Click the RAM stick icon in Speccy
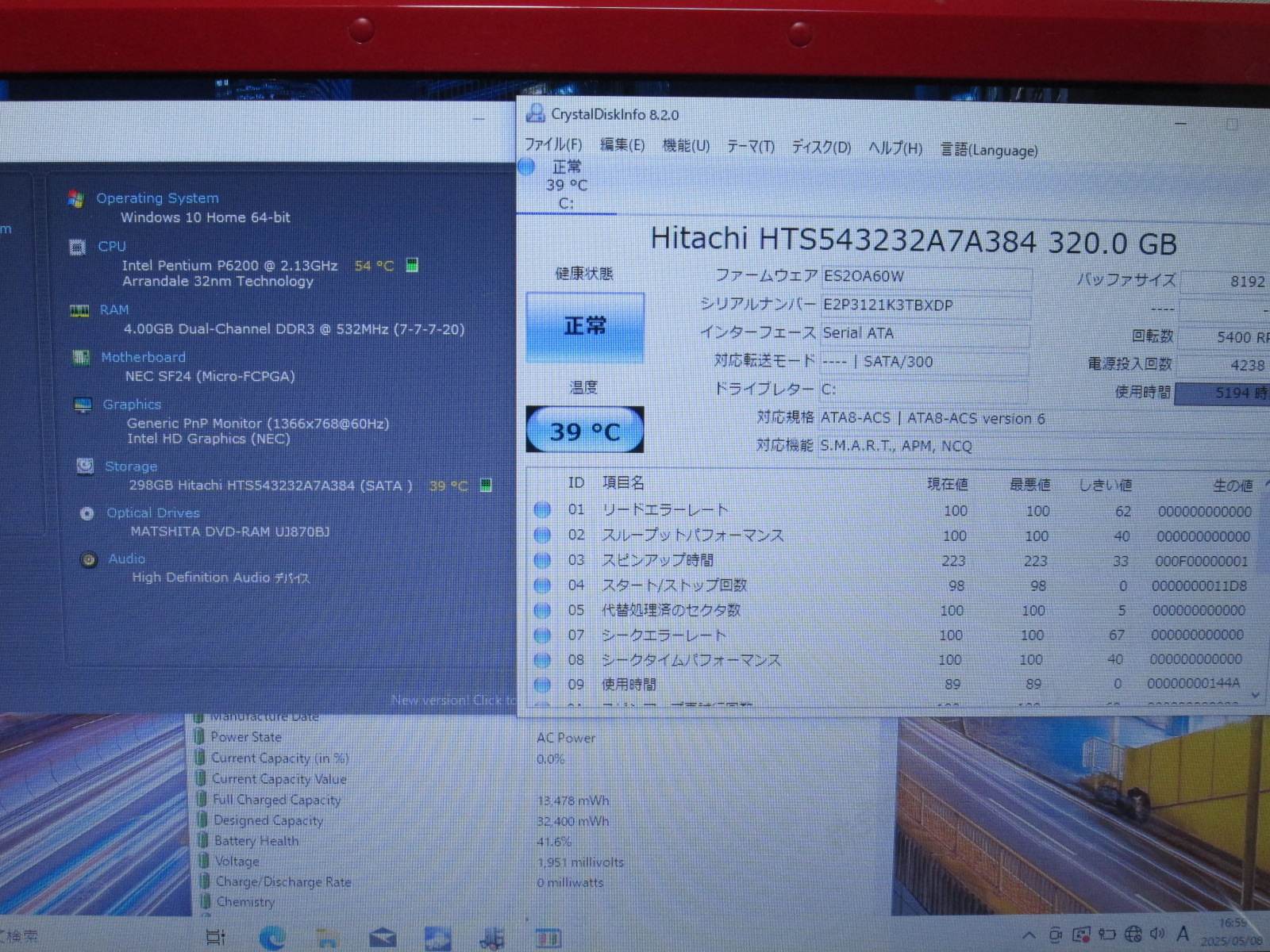Screen dimensions: 1270x952 (79, 311)
